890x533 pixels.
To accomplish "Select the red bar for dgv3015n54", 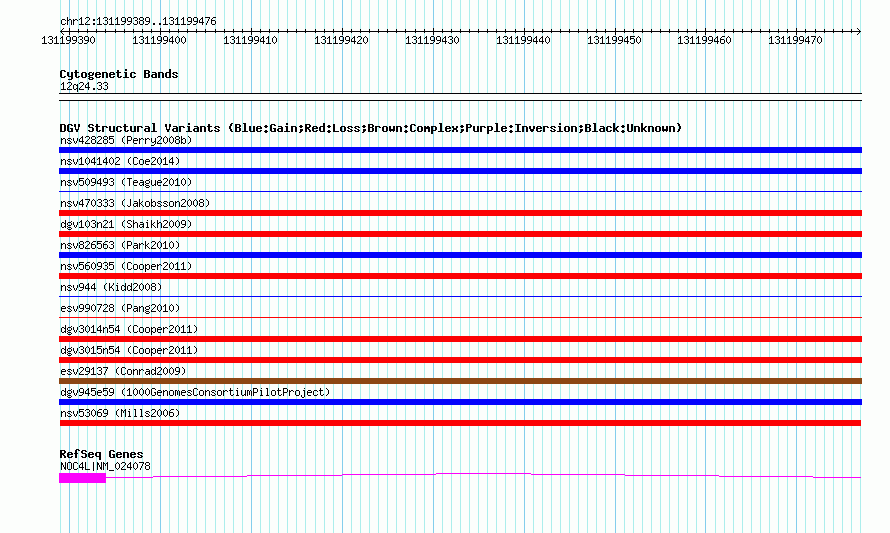I will tap(460, 360).
